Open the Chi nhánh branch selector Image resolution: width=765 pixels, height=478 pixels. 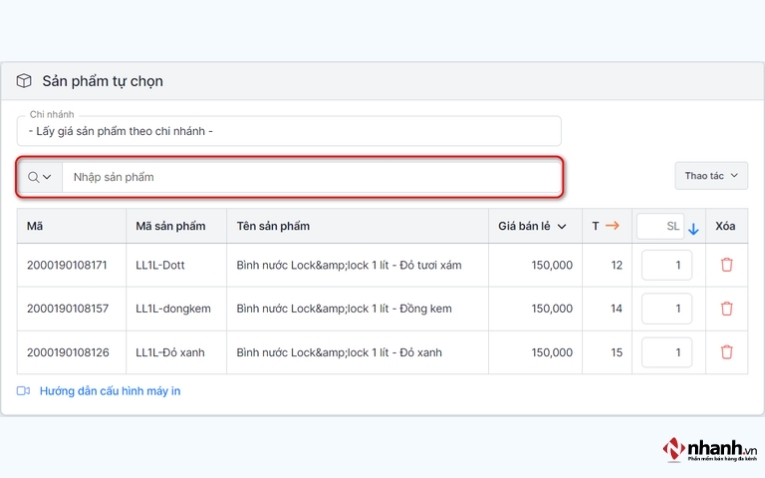coord(289,131)
